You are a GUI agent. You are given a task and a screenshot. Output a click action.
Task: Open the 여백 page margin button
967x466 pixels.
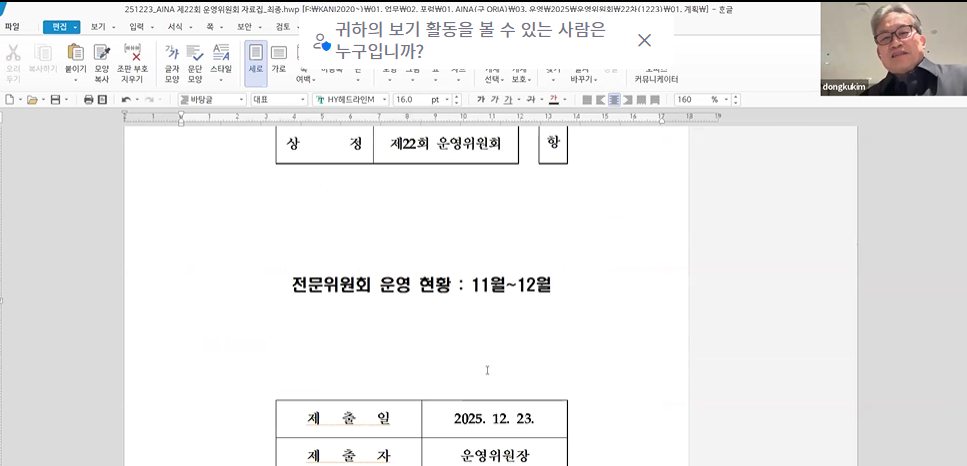tap(305, 75)
